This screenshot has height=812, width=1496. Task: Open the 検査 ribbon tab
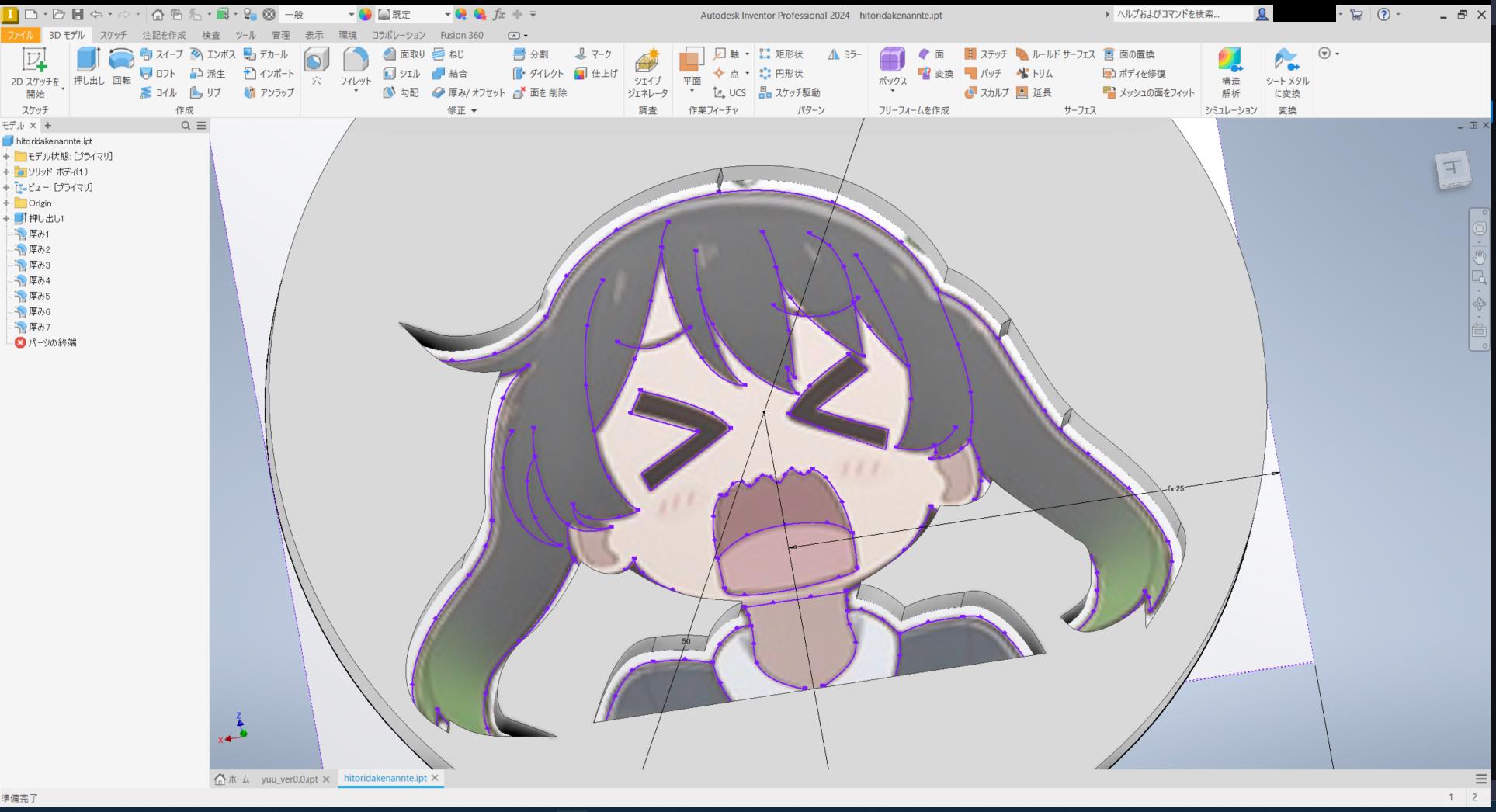(x=211, y=35)
